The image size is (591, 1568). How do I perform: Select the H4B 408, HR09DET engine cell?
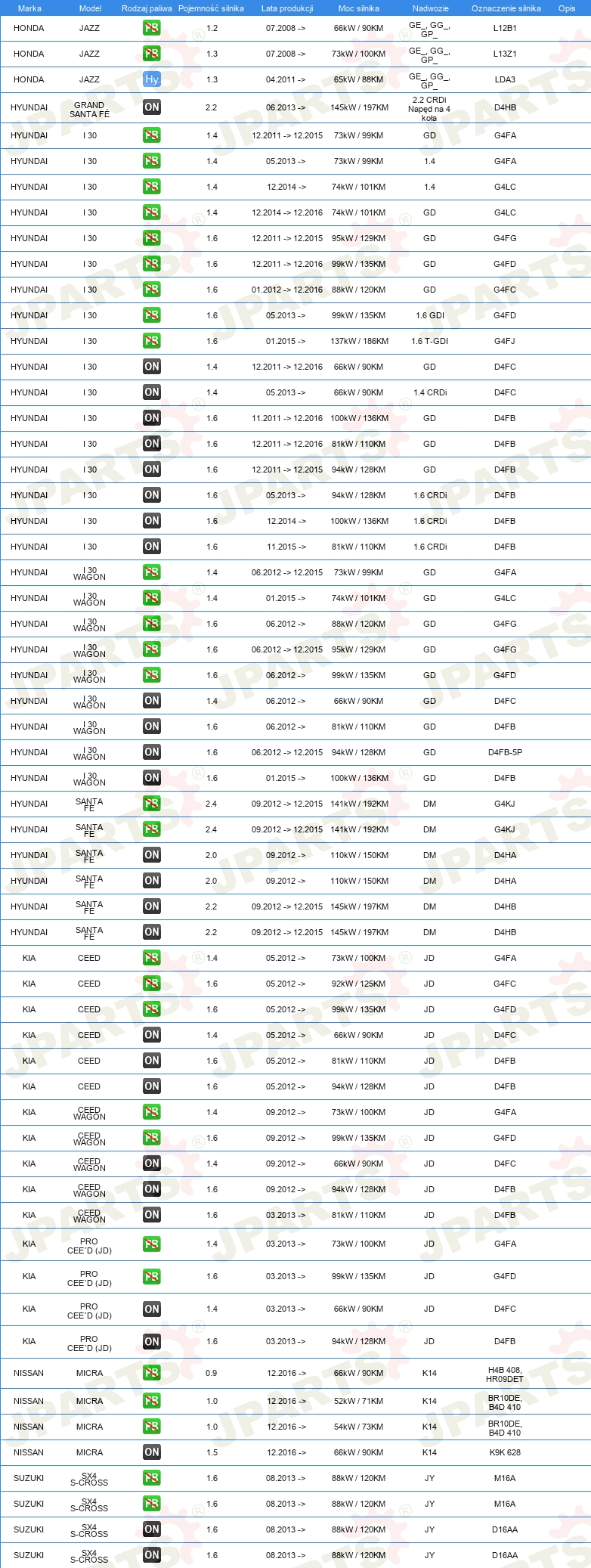click(x=505, y=1374)
